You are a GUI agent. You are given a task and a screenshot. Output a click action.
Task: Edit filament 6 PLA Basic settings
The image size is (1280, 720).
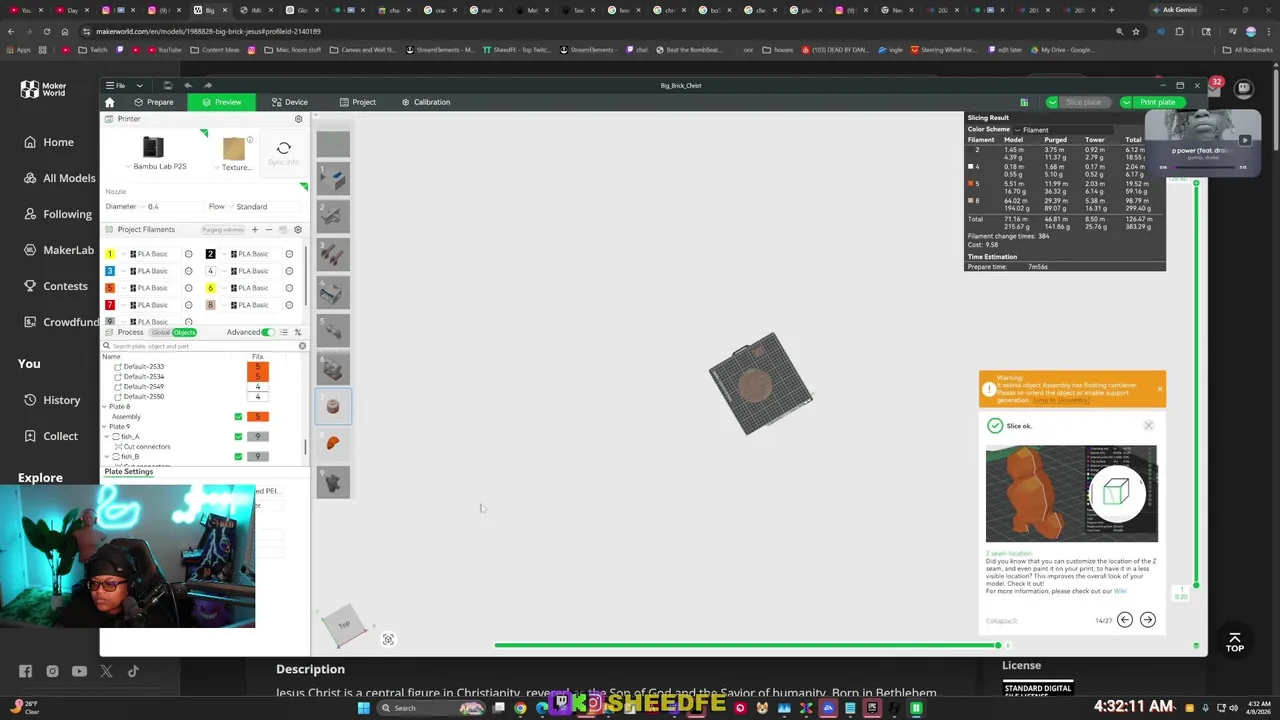289,288
